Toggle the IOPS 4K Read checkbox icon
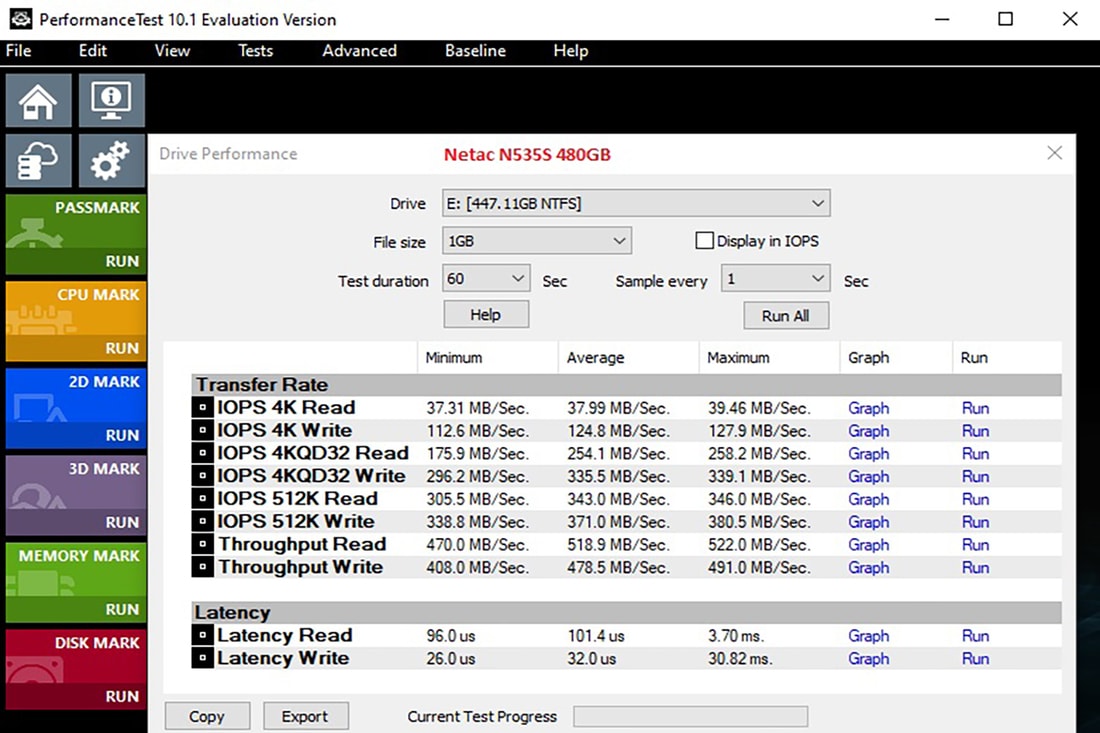The height and width of the screenshot is (733, 1100). pos(202,408)
